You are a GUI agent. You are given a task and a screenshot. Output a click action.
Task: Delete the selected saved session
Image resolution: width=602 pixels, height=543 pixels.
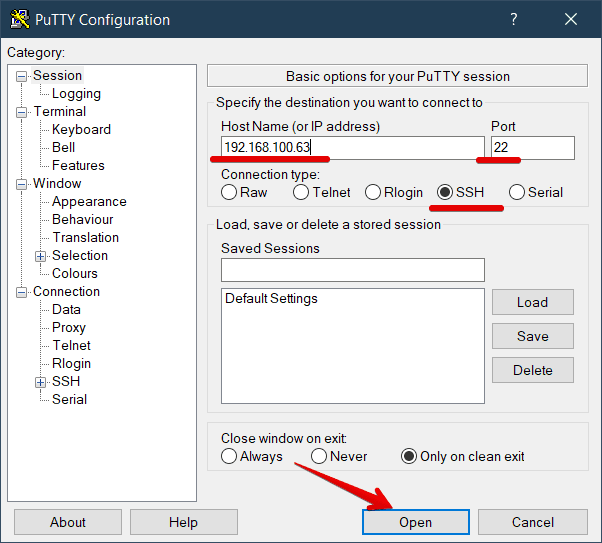[533, 370]
